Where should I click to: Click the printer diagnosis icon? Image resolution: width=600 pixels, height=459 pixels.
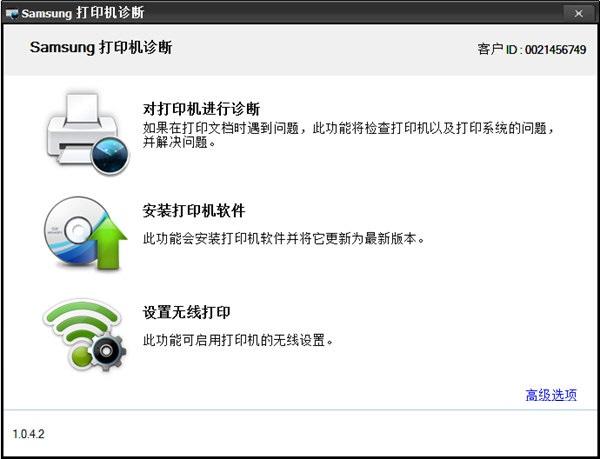[88, 133]
